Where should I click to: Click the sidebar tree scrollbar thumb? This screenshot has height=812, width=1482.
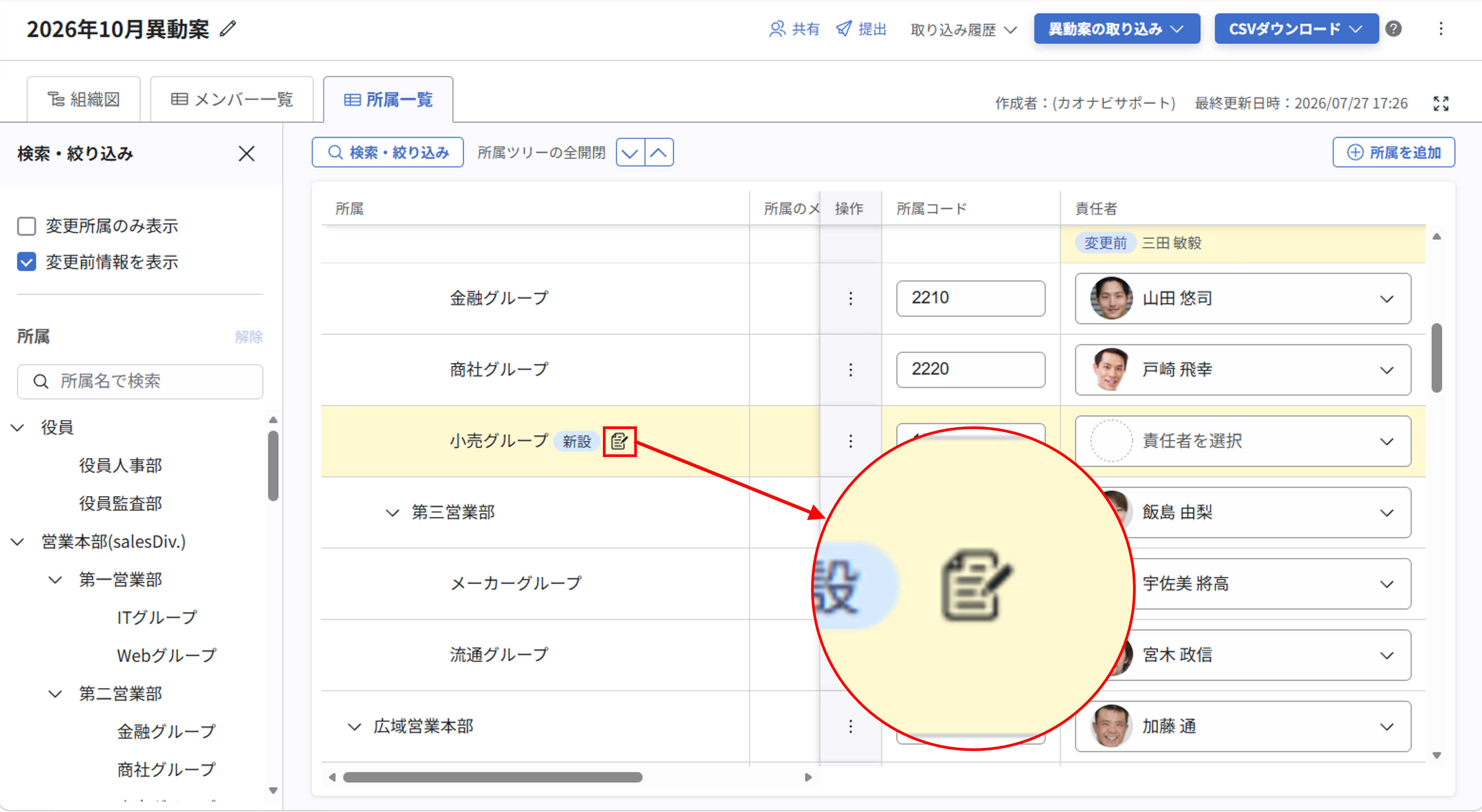[x=273, y=466]
